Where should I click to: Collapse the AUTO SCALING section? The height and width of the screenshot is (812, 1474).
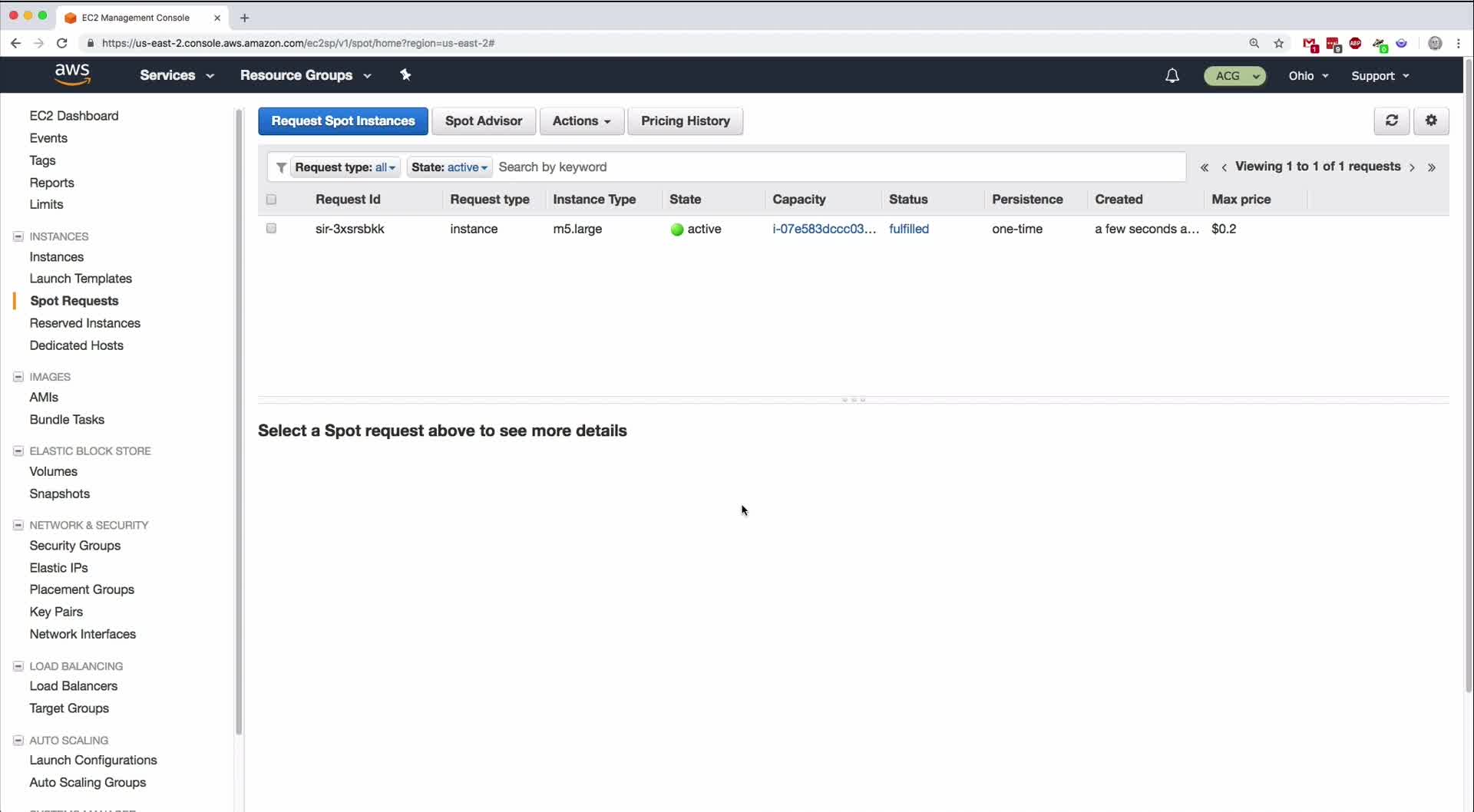pyautogui.click(x=18, y=741)
